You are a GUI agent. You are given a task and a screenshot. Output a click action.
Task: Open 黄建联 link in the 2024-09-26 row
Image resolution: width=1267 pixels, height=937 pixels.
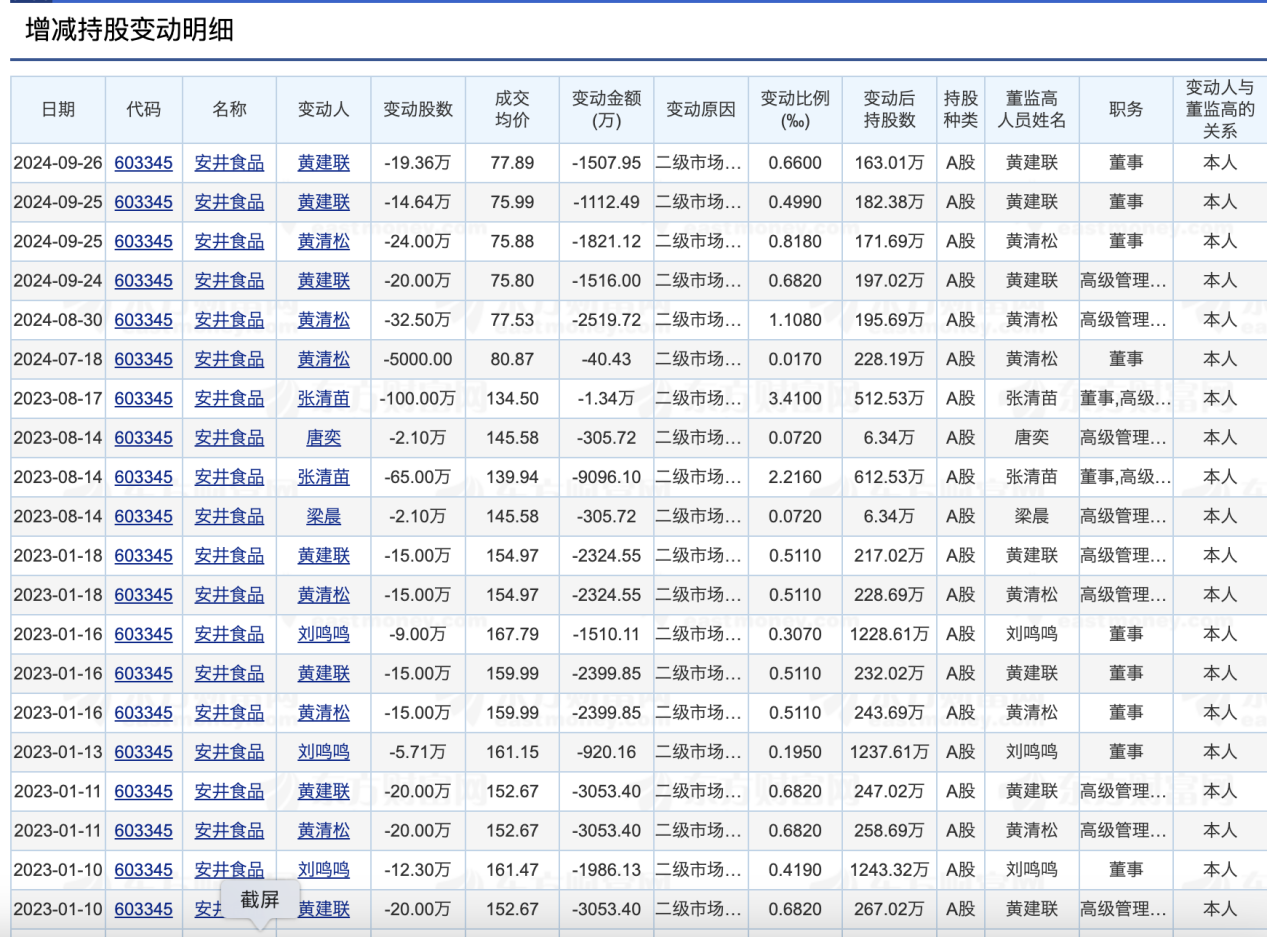click(x=323, y=163)
